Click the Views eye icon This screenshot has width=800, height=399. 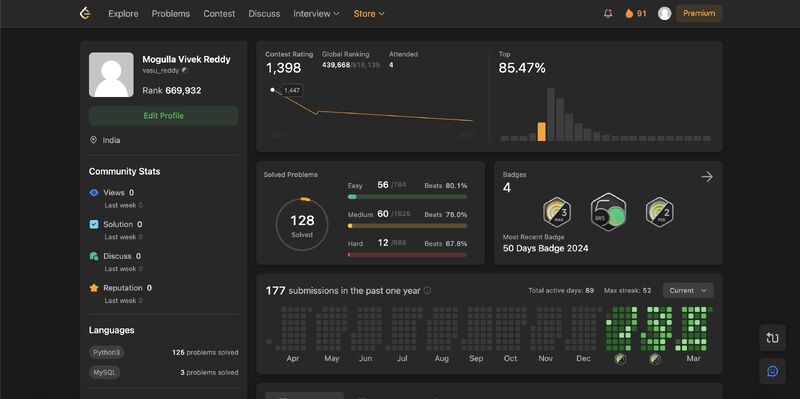tap(94, 193)
